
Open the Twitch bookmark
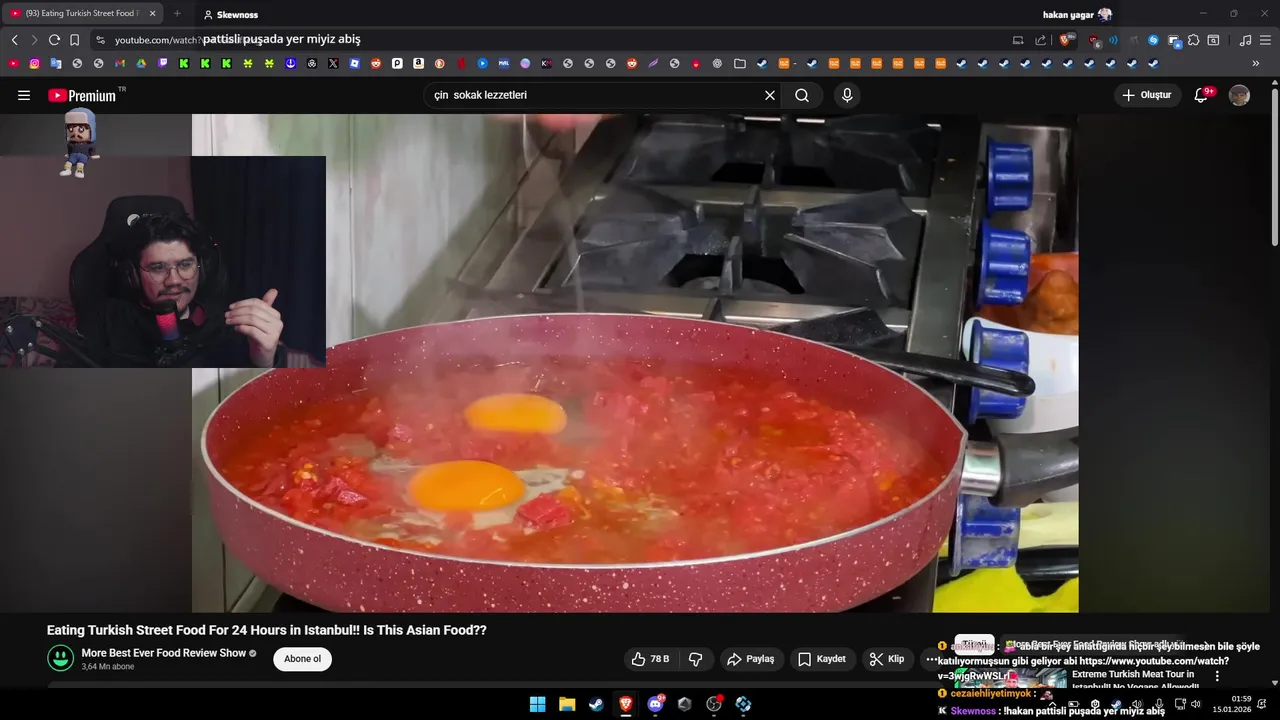[x=163, y=63]
